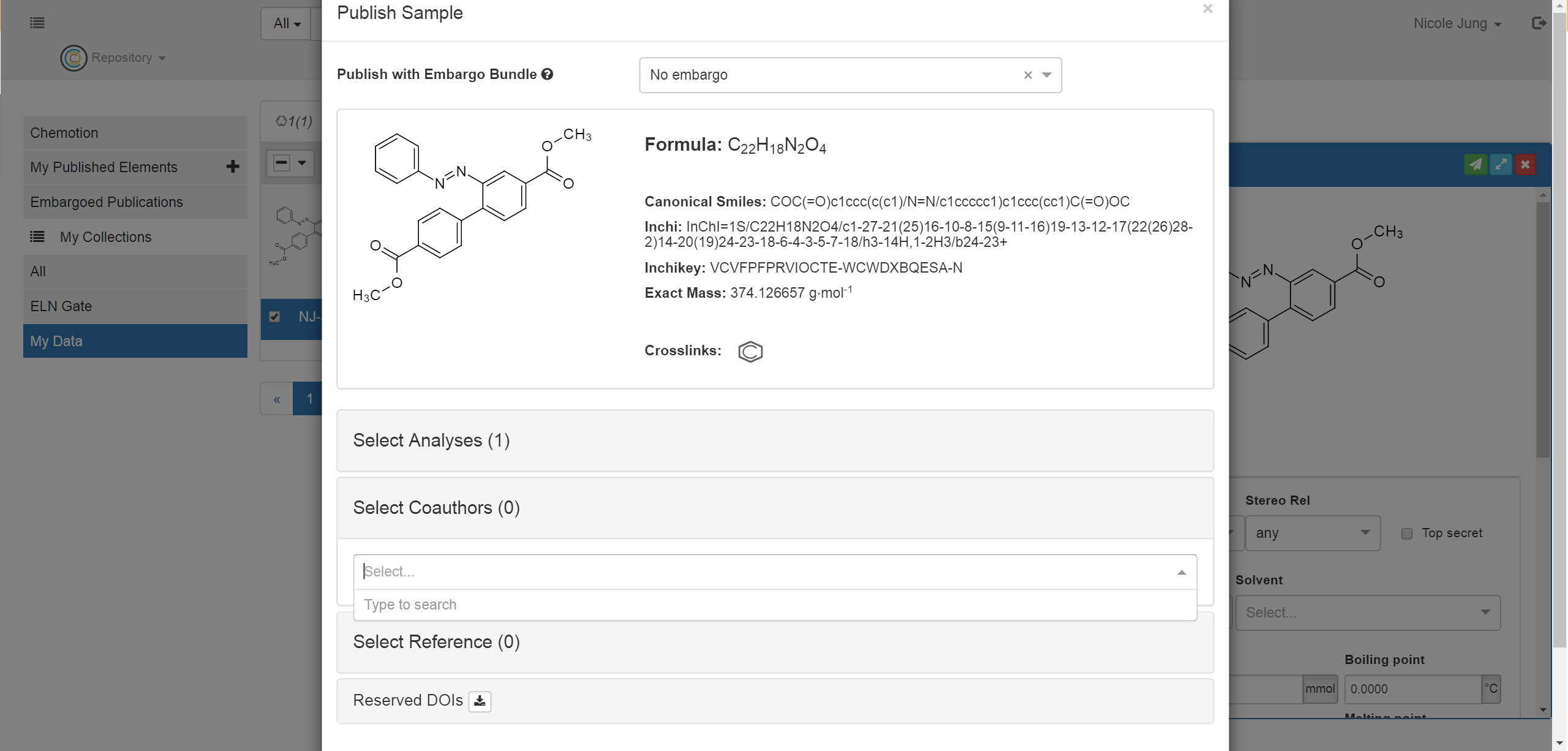Image resolution: width=1568 pixels, height=751 pixels.
Task: Click the teal expand fullscreen icon
Action: pyautogui.click(x=1501, y=164)
